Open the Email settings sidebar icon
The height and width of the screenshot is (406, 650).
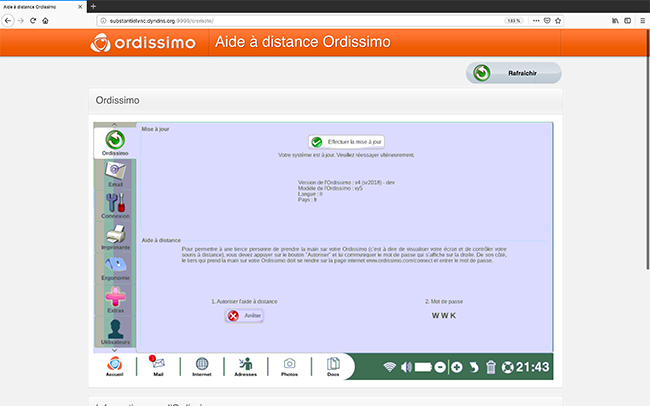(115, 175)
